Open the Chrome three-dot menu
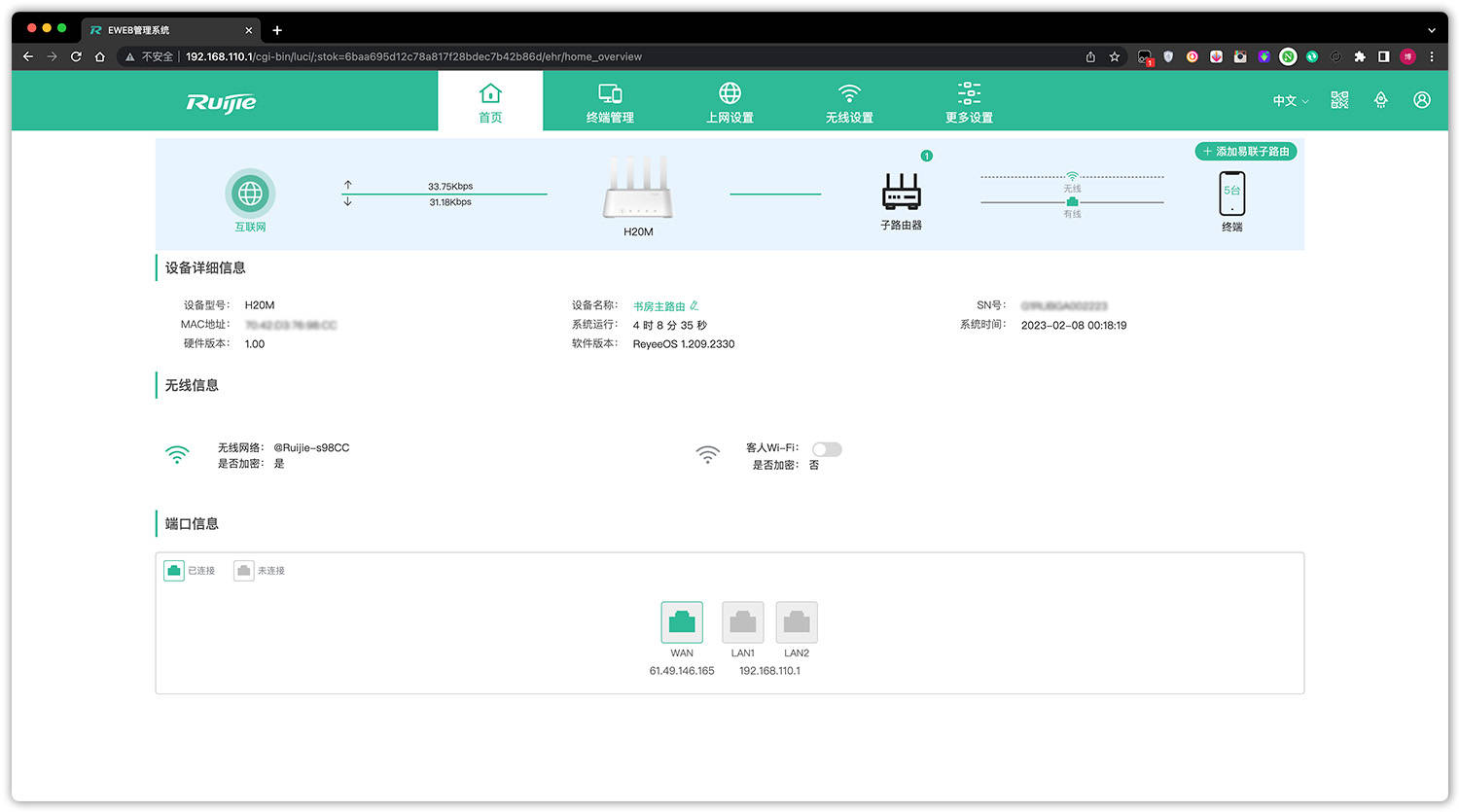Image resolution: width=1459 pixels, height=812 pixels. [x=1432, y=56]
